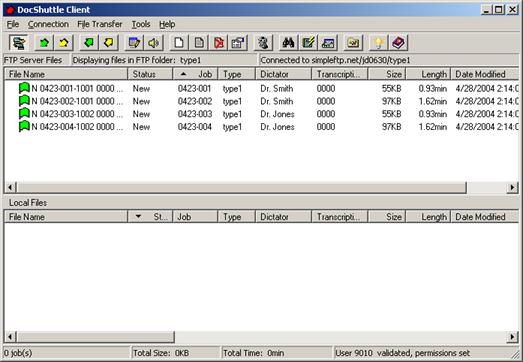Open the Connection menu
This screenshot has width=523, height=362.
(x=48, y=24)
